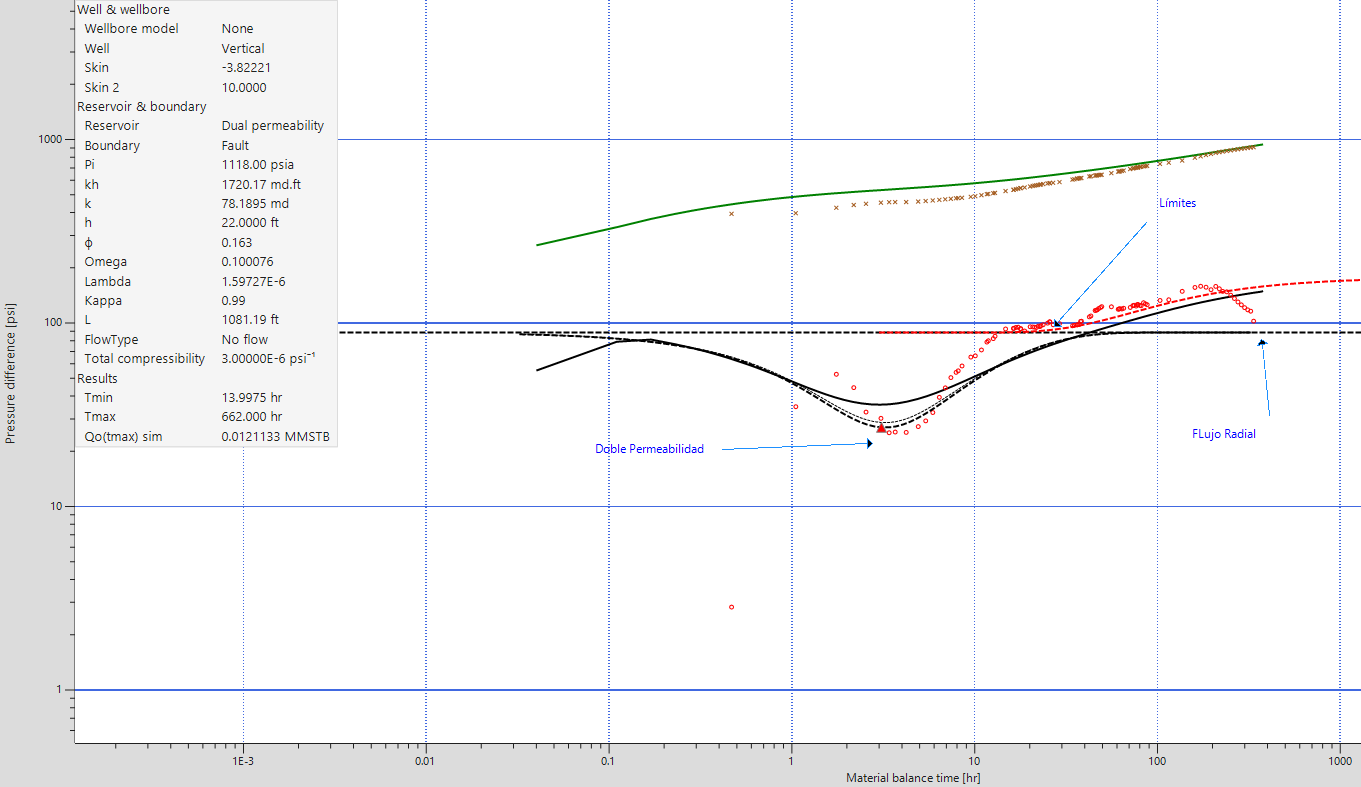Click the Skin value -3.82221
This screenshot has height=787, width=1361.
click(x=246, y=68)
